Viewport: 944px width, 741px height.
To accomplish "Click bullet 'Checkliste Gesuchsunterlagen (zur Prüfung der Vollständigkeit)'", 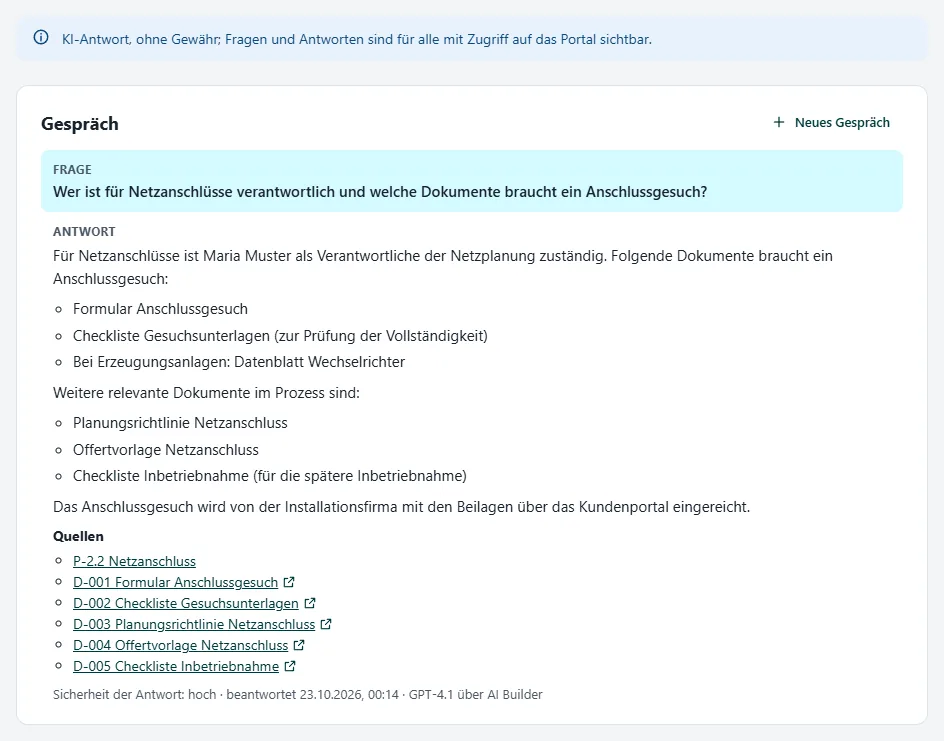I will click(x=280, y=335).
